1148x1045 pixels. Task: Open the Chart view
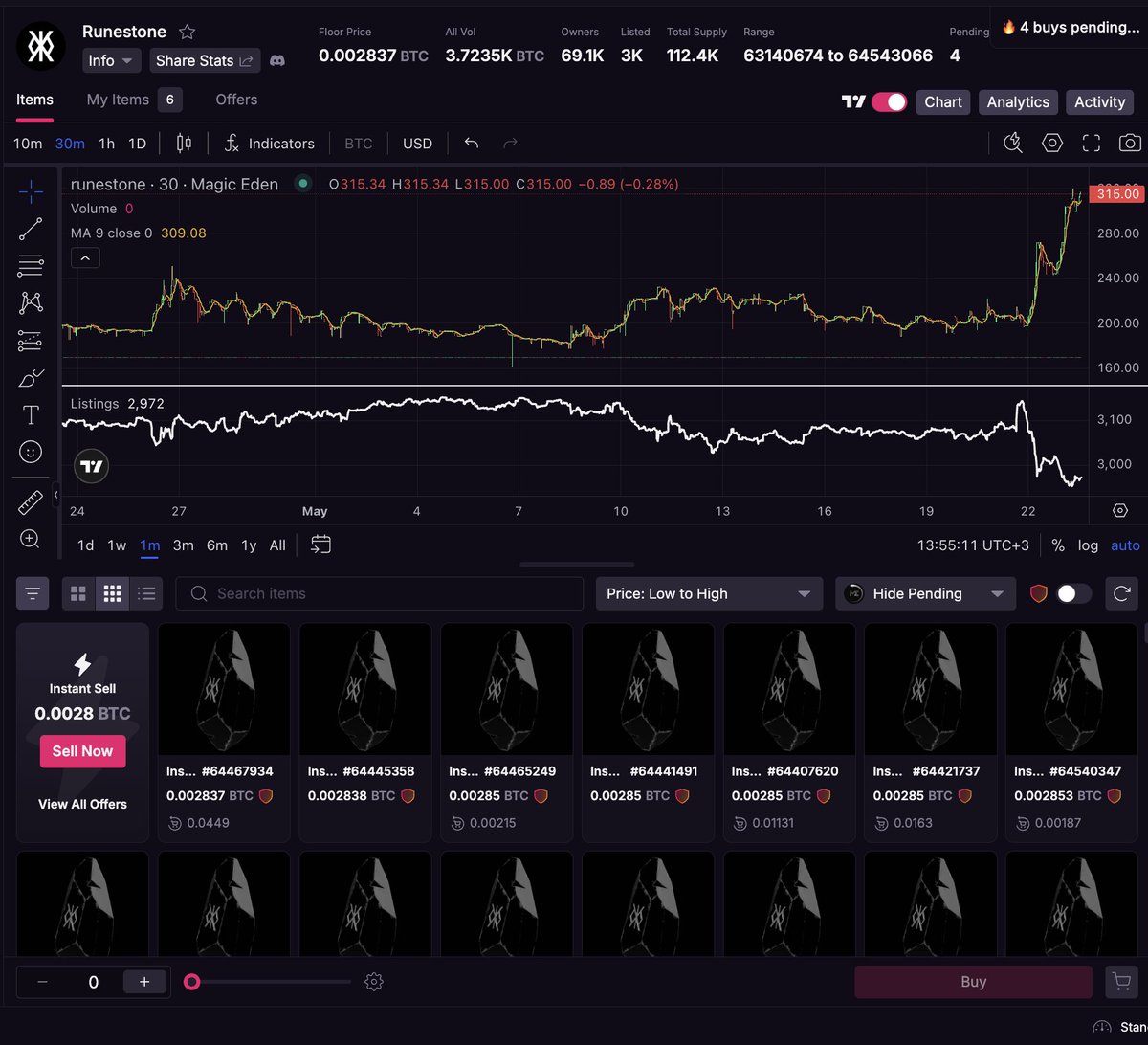[943, 102]
